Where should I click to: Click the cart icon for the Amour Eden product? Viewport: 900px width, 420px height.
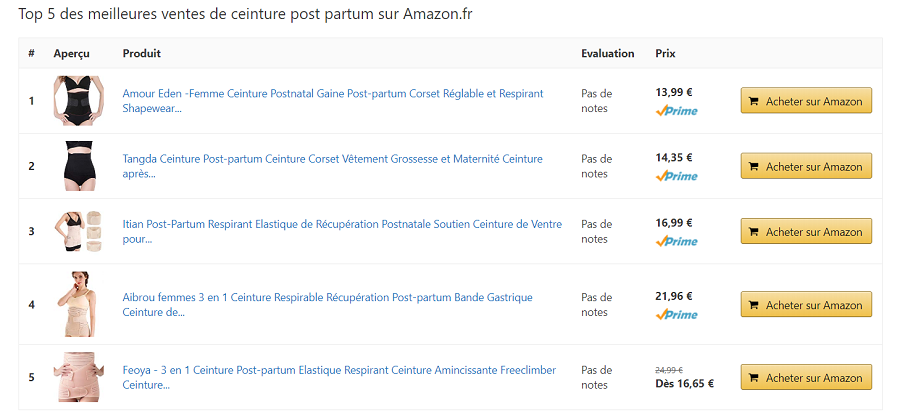(x=754, y=101)
